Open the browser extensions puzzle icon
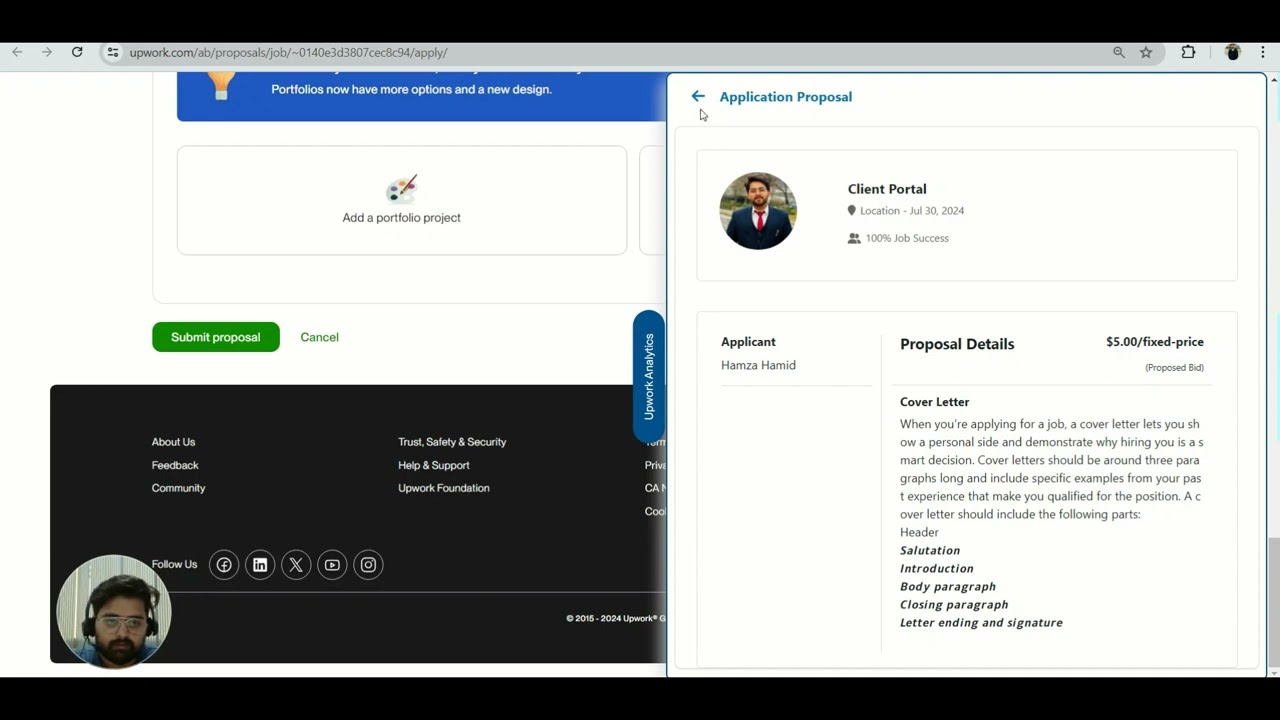 1188,52
